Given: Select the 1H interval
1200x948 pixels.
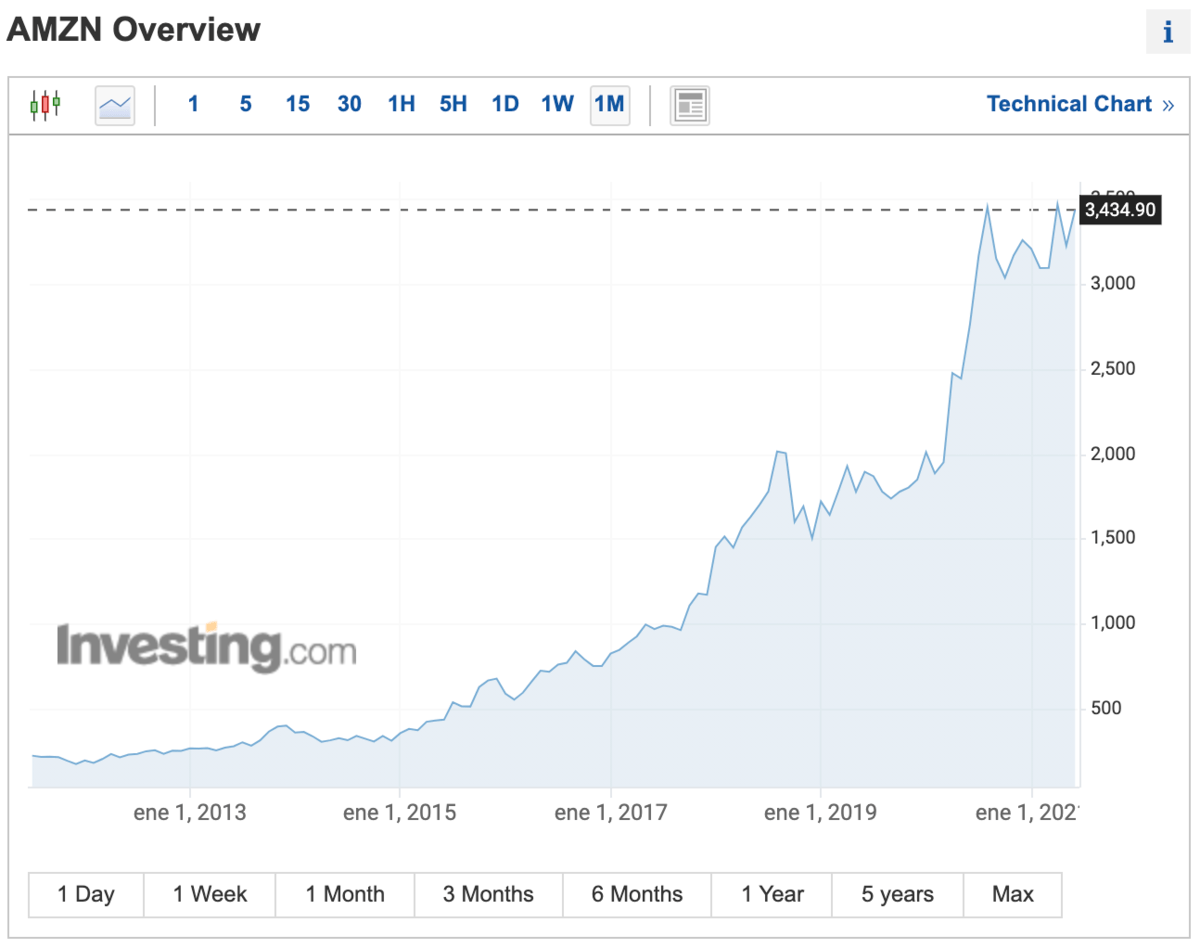Looking at the screenshot, I should [x=401, y=104].
